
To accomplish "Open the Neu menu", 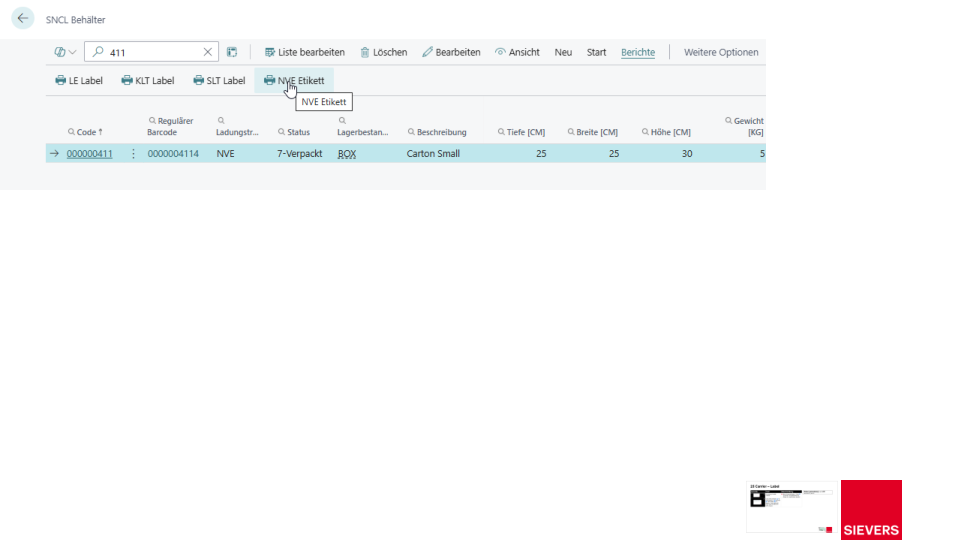I will click(x=563, y=52).
